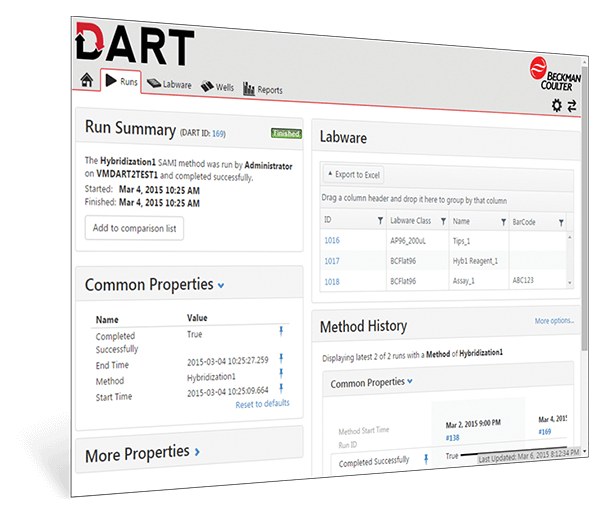
Task: Select the Assay_1 name cell
Action: [463, 281]
